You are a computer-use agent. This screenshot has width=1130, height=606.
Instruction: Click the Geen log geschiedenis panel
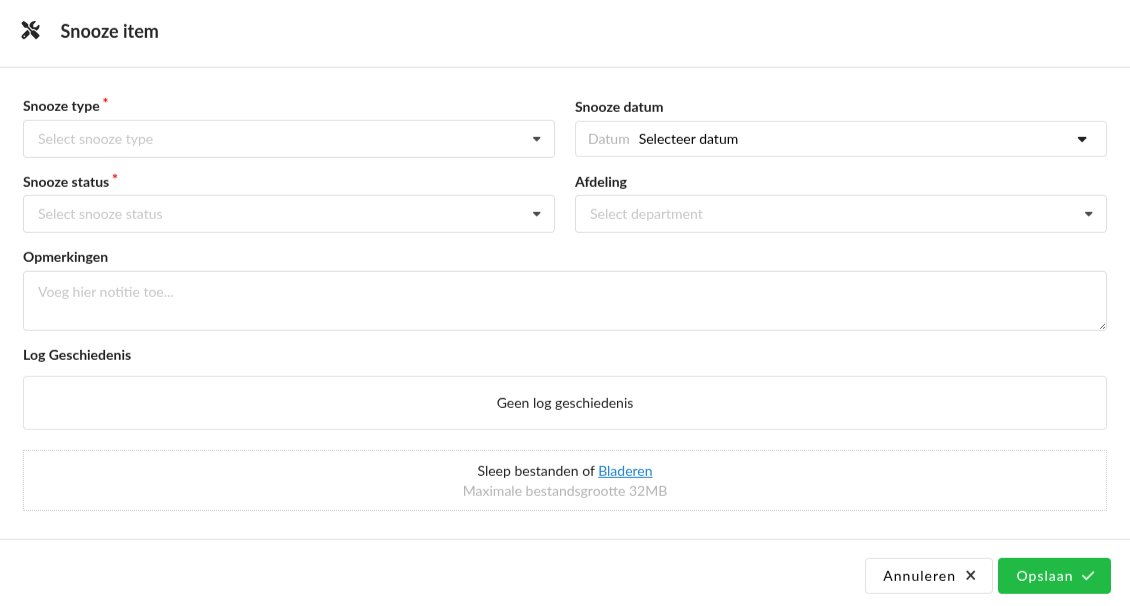coord(564,403)
